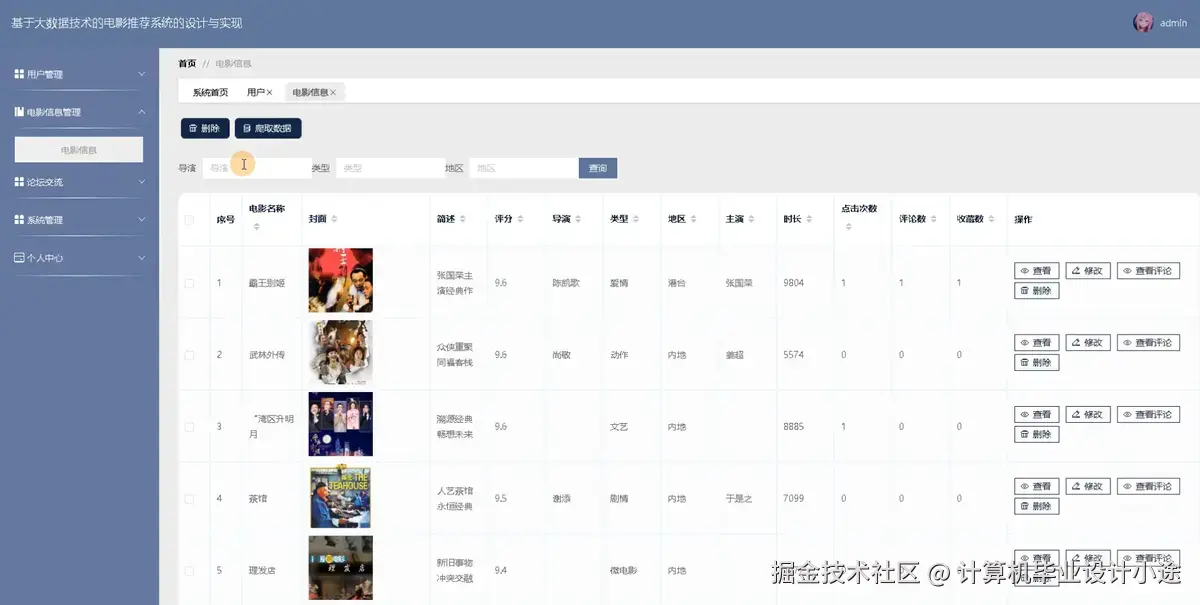Viewport: 1200px width, 605px height.
Task: Check the checkbox for 茶馆 row
Action: click(x=189, y=497)
